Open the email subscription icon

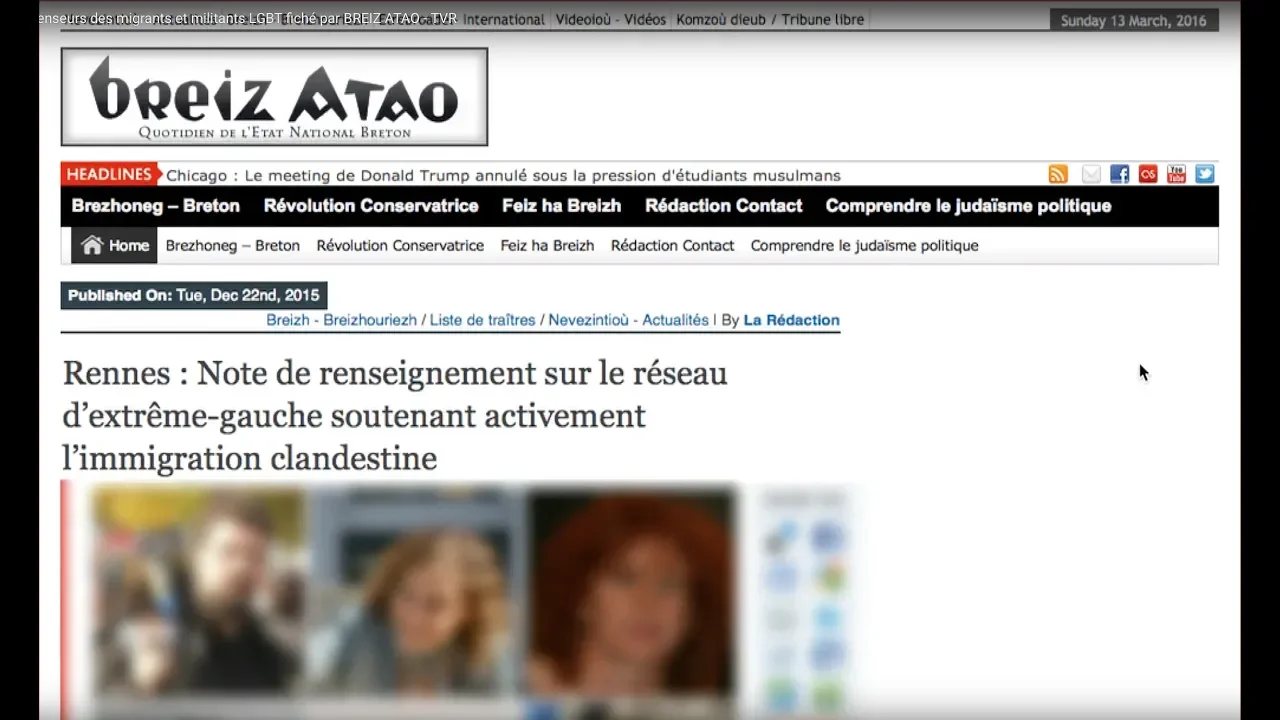pyautogui.click(x=1091, y=174)
